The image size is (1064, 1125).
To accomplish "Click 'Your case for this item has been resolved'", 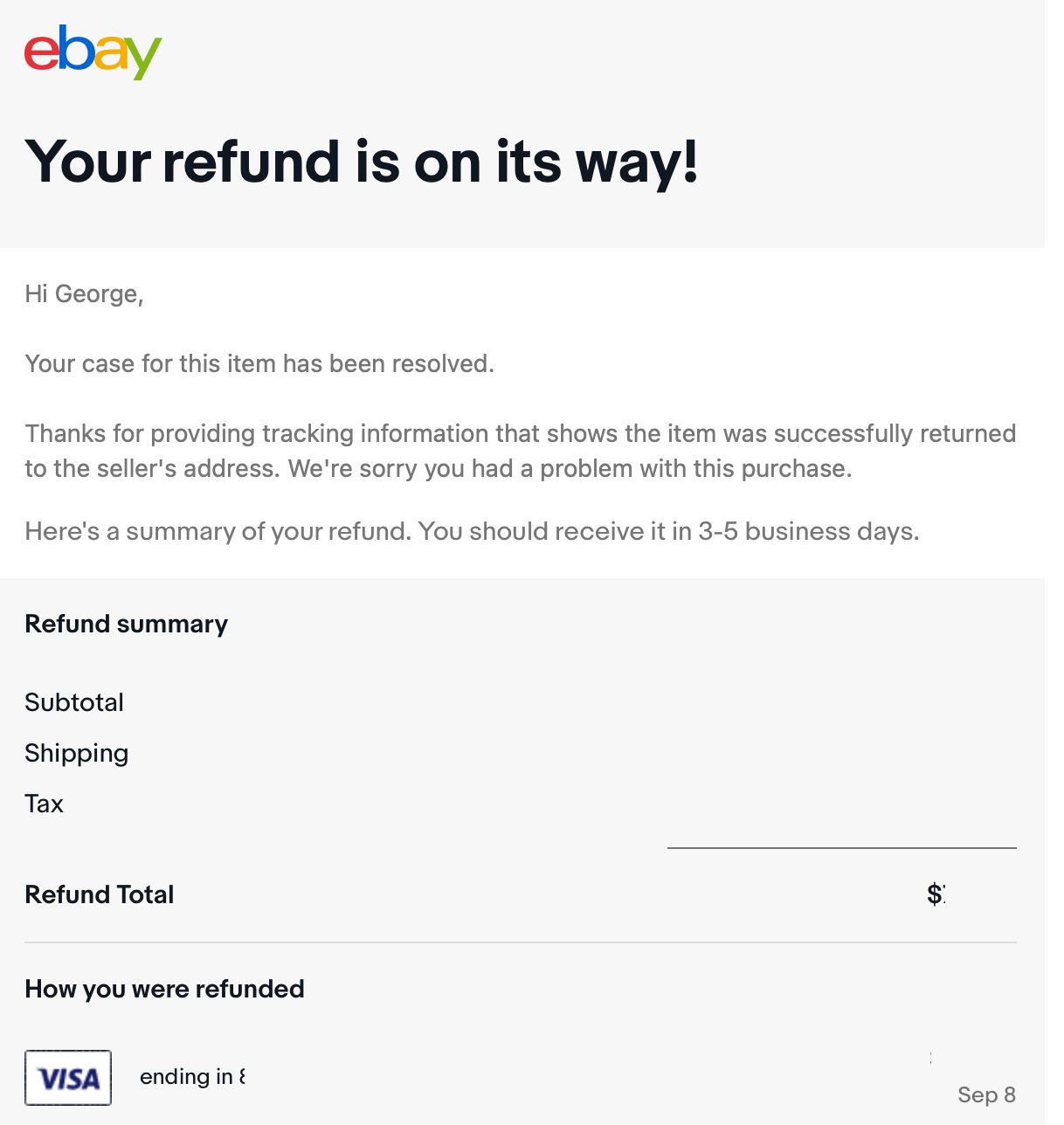I will [259, 364].
